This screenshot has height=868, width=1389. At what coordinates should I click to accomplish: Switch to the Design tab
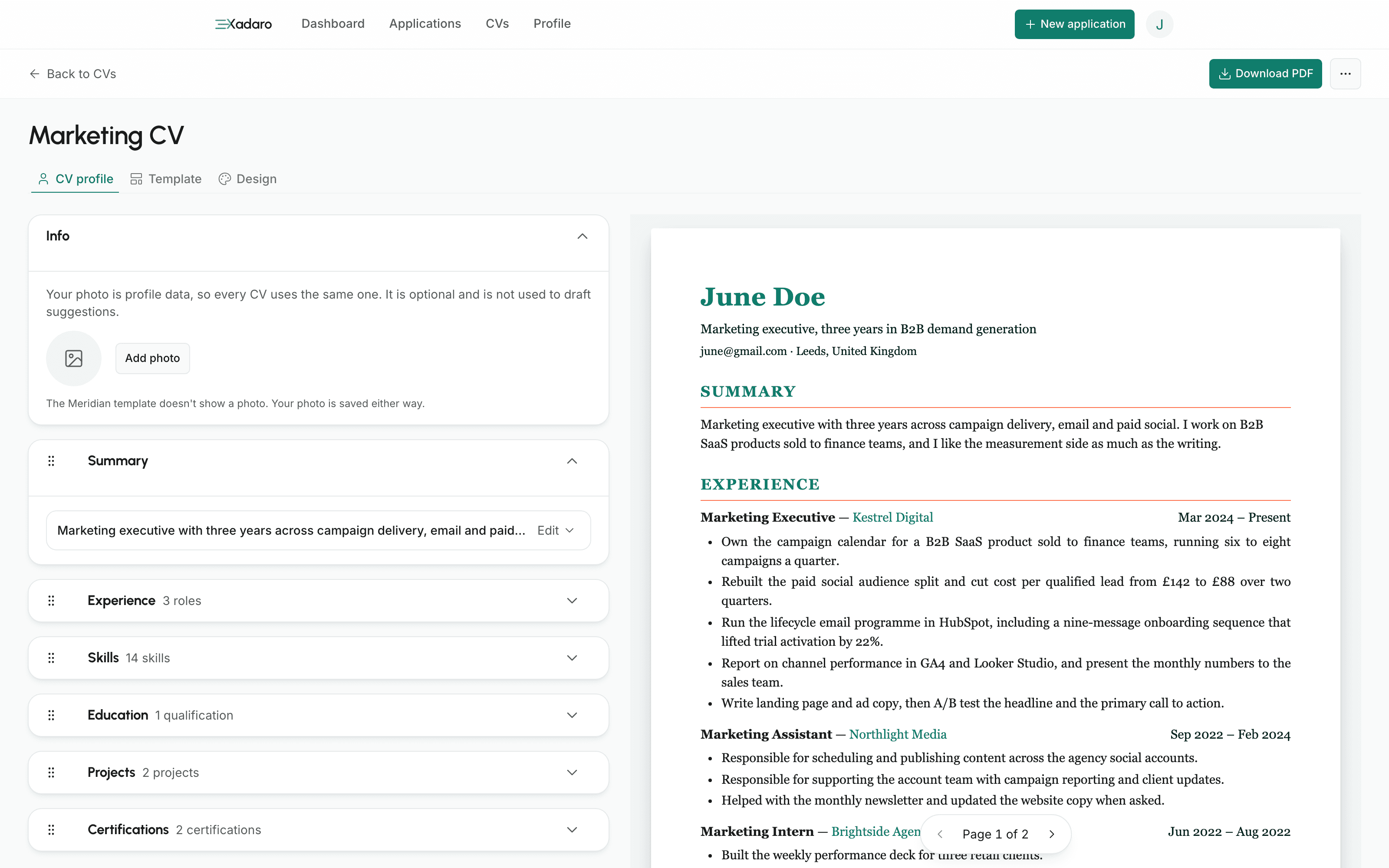click(x=247, y=179)
